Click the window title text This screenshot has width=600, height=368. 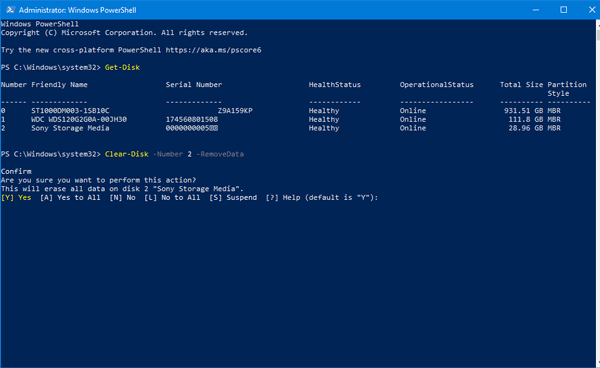coord(78,10)
